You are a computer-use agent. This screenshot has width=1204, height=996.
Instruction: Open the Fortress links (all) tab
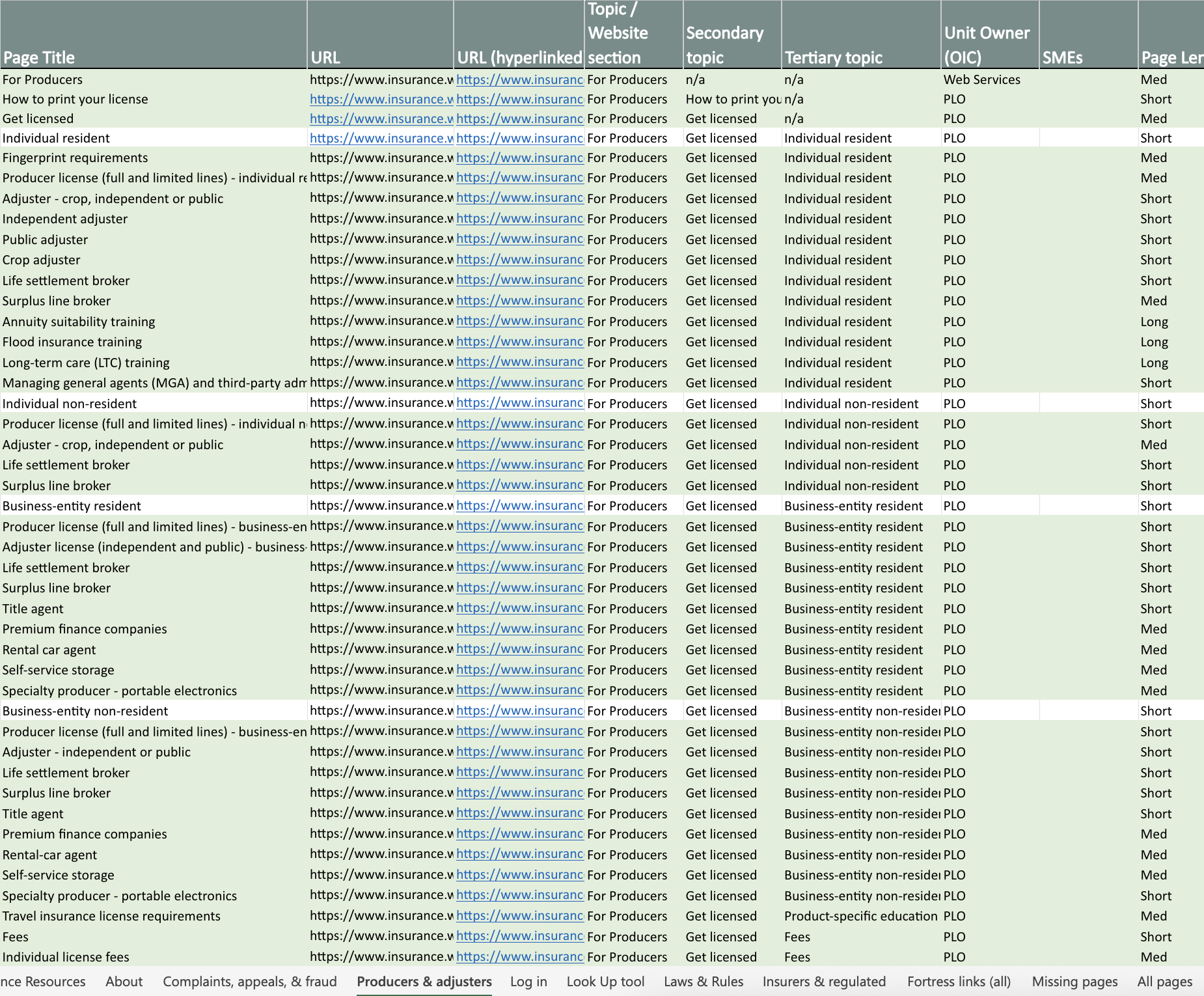click(x=959, y=982)
